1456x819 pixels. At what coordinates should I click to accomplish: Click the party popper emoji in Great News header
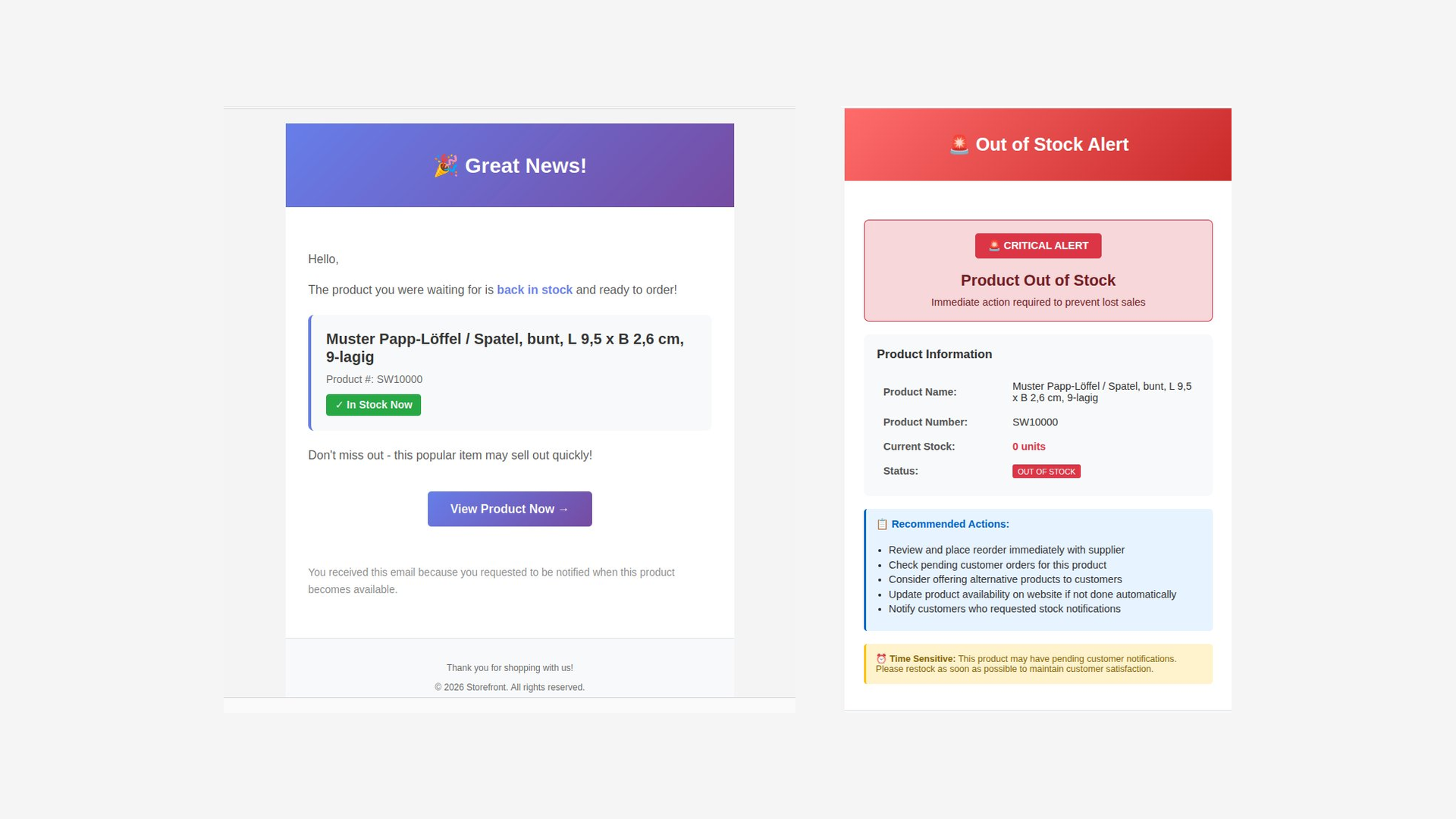tap(446, 165)
